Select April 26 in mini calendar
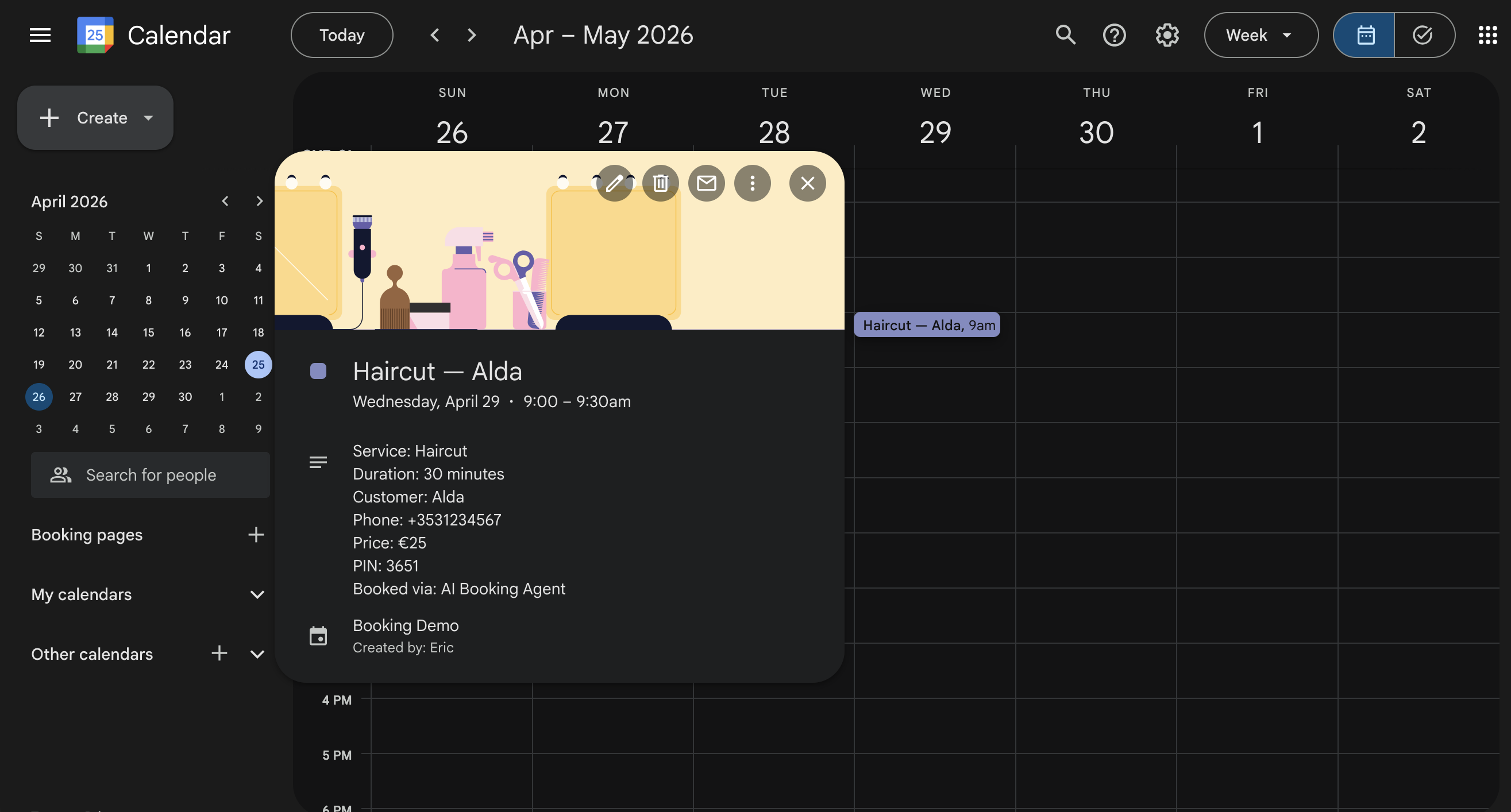This screenshot has height=812, width=1511. 38,396
